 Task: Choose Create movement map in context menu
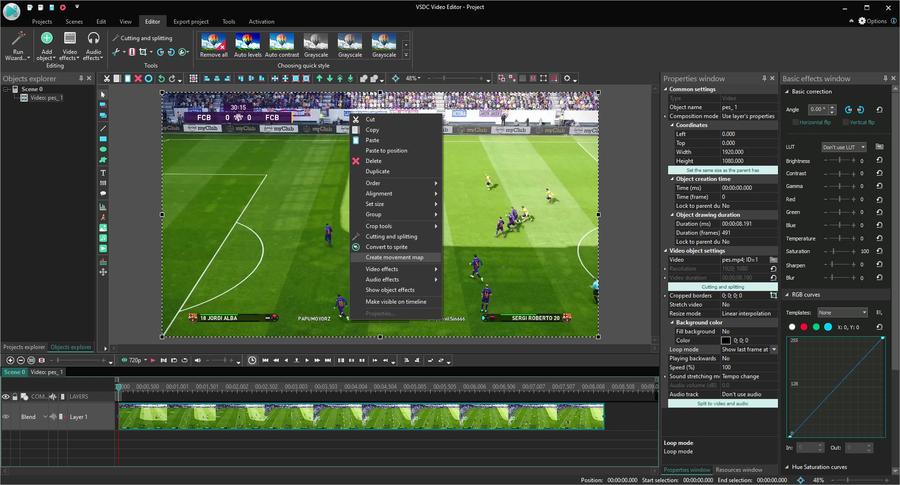[x=396, y=257]
